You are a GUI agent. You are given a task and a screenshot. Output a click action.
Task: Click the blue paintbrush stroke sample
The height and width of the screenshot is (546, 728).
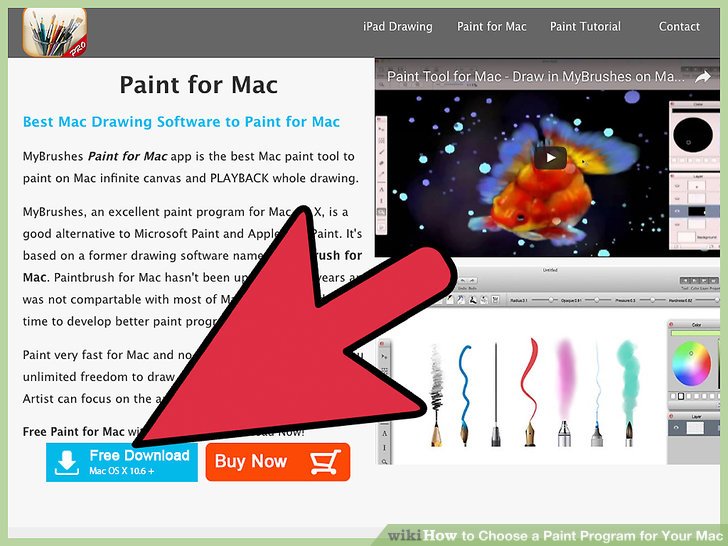pos(465,396)
